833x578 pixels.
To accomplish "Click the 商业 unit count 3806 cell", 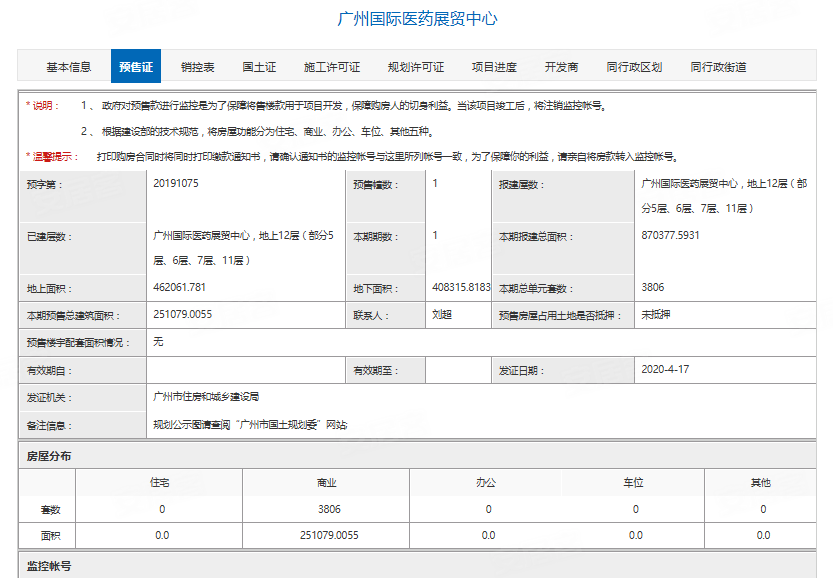I will point(328,509).
